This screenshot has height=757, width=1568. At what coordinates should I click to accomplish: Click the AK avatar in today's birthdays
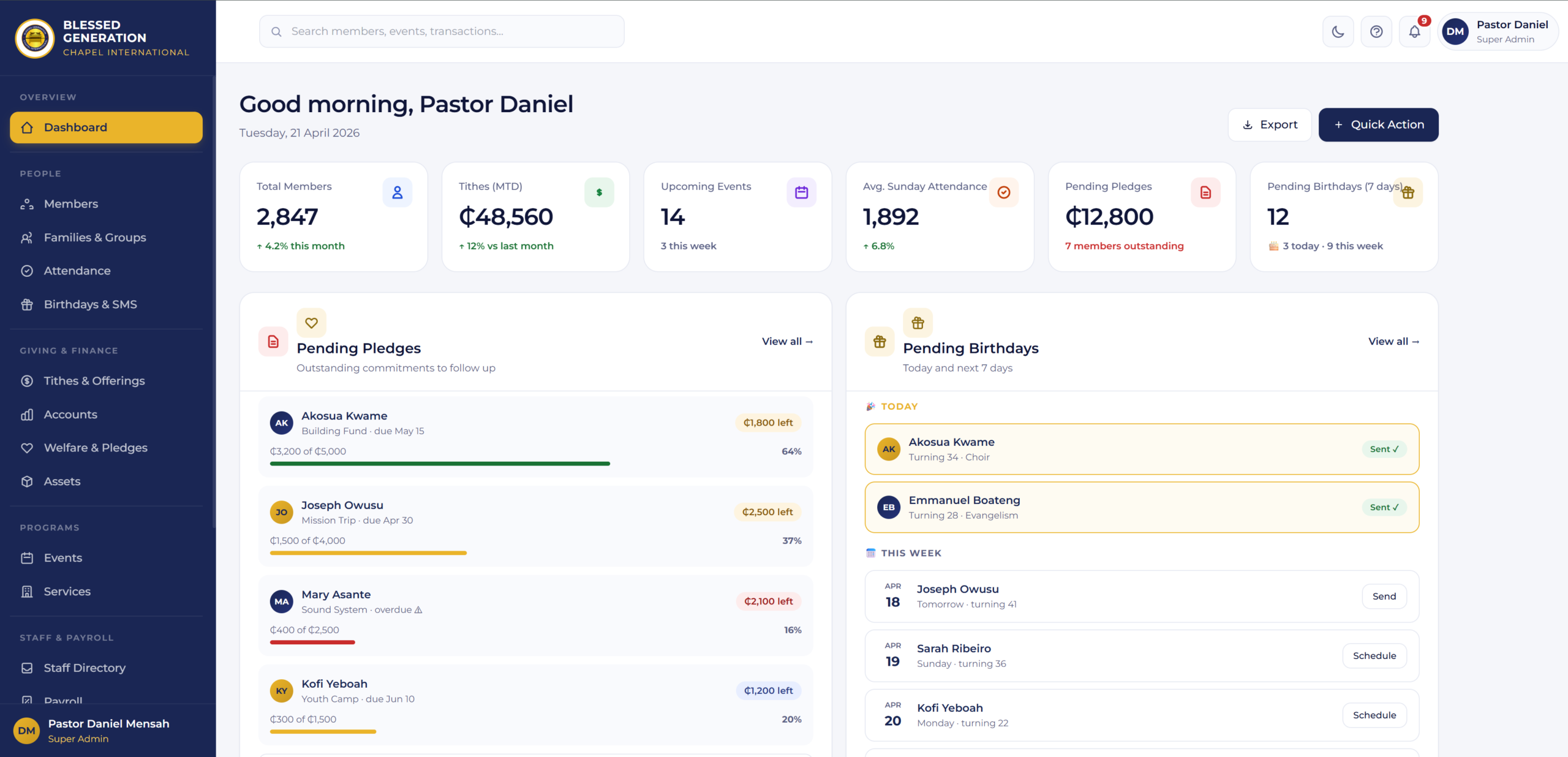click(889, 449)
